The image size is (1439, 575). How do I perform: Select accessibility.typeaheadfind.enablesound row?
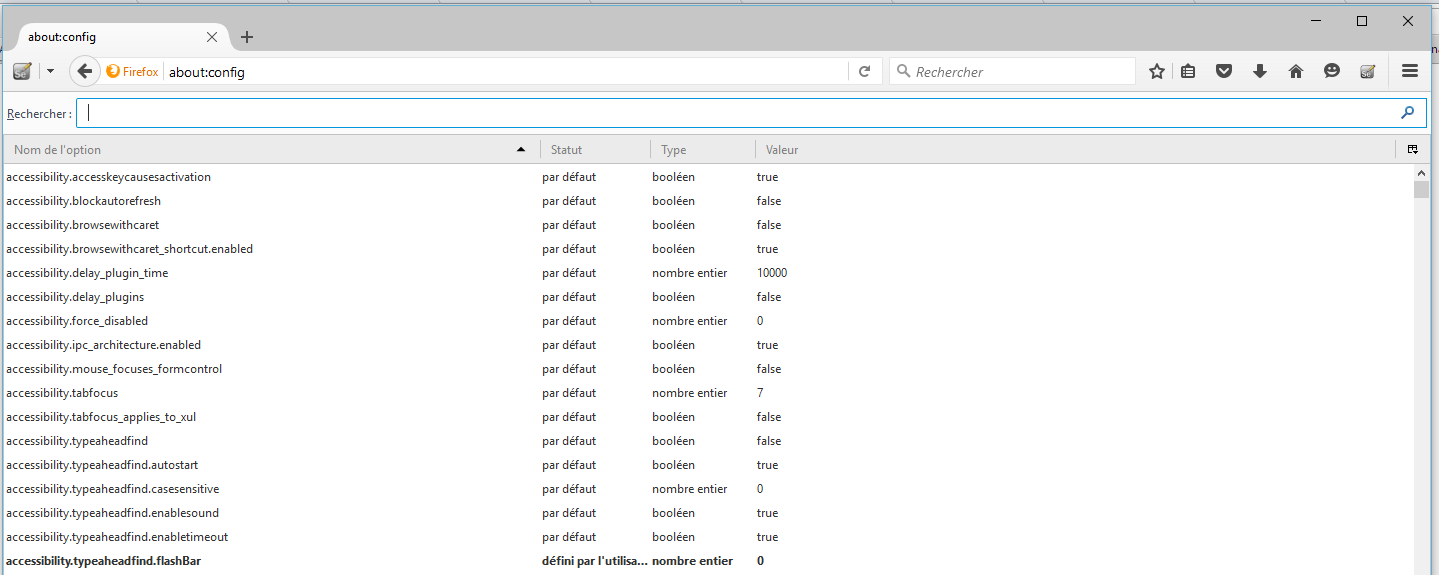pyautogui.click(x=708, y=513)
